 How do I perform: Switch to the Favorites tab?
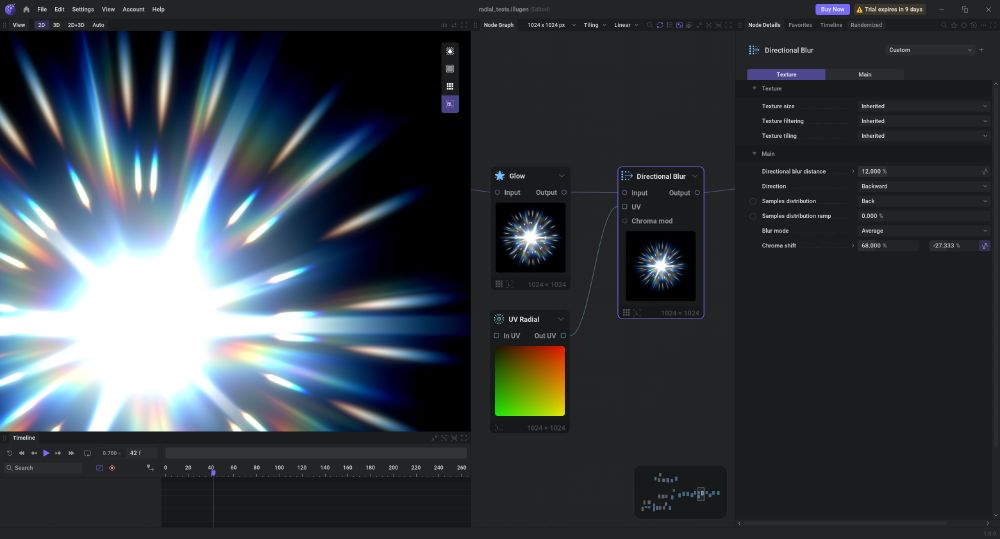tap(800, 26)
